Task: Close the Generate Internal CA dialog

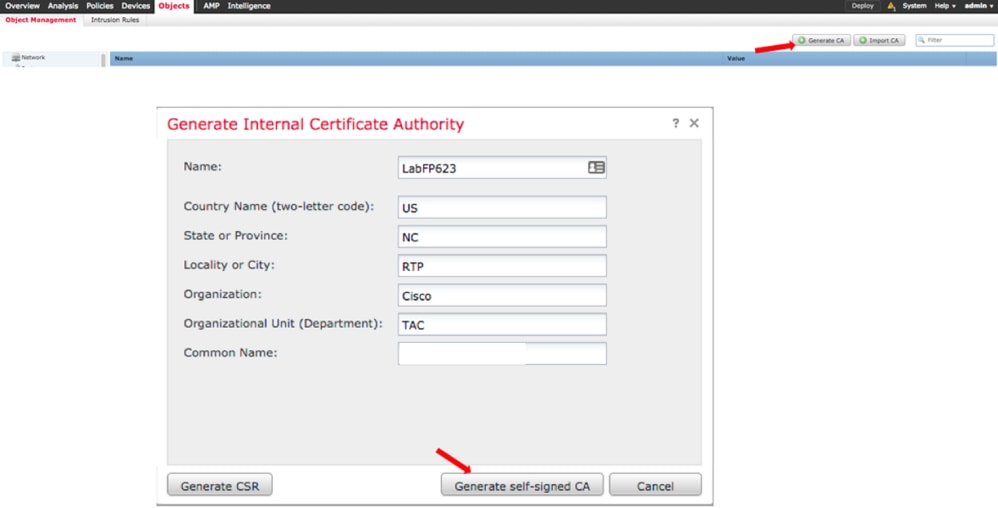Action: (x=694, y=123)
